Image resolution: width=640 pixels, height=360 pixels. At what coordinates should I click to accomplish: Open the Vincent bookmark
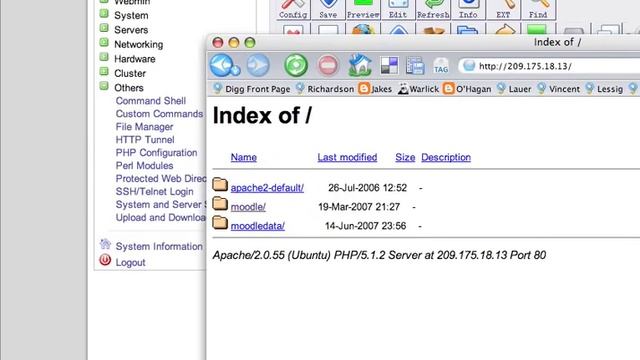click(558, 89)
